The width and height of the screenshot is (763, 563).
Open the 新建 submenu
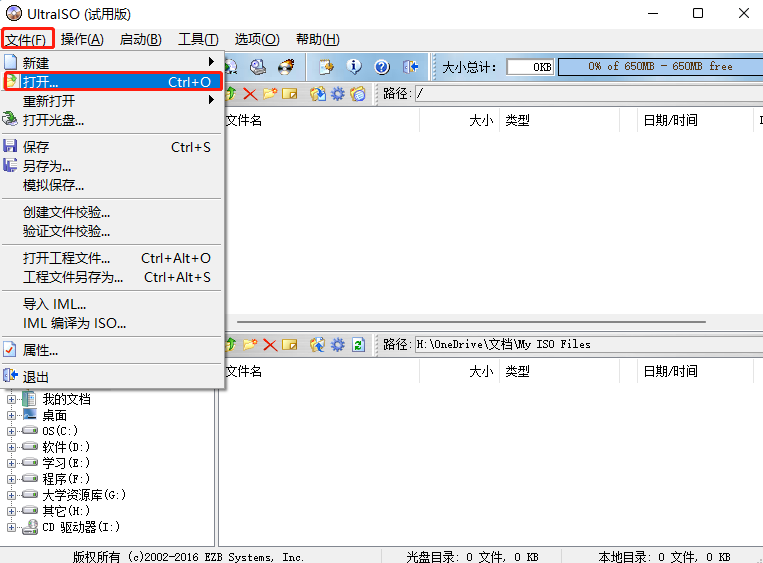(112, 63)
